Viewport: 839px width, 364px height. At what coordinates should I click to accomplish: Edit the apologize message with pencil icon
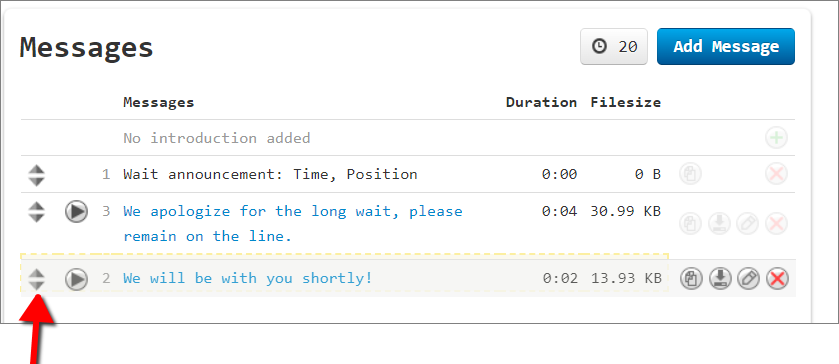(748, 223)
